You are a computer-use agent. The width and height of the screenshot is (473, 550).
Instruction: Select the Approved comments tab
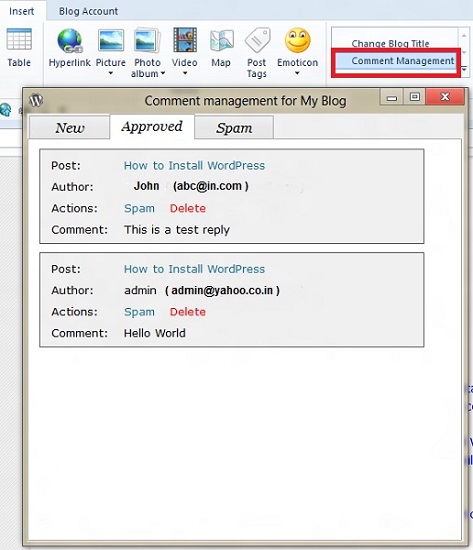152,127
